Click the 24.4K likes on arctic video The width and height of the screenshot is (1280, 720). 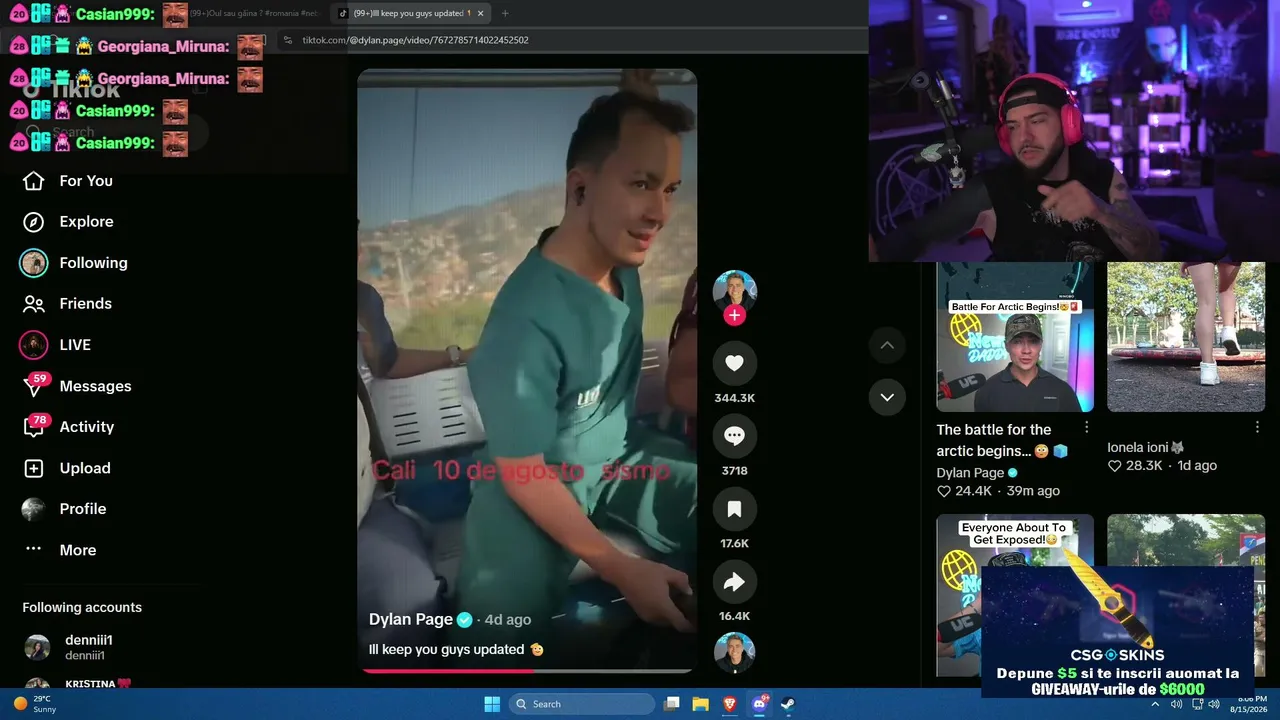tap(964, 491)
